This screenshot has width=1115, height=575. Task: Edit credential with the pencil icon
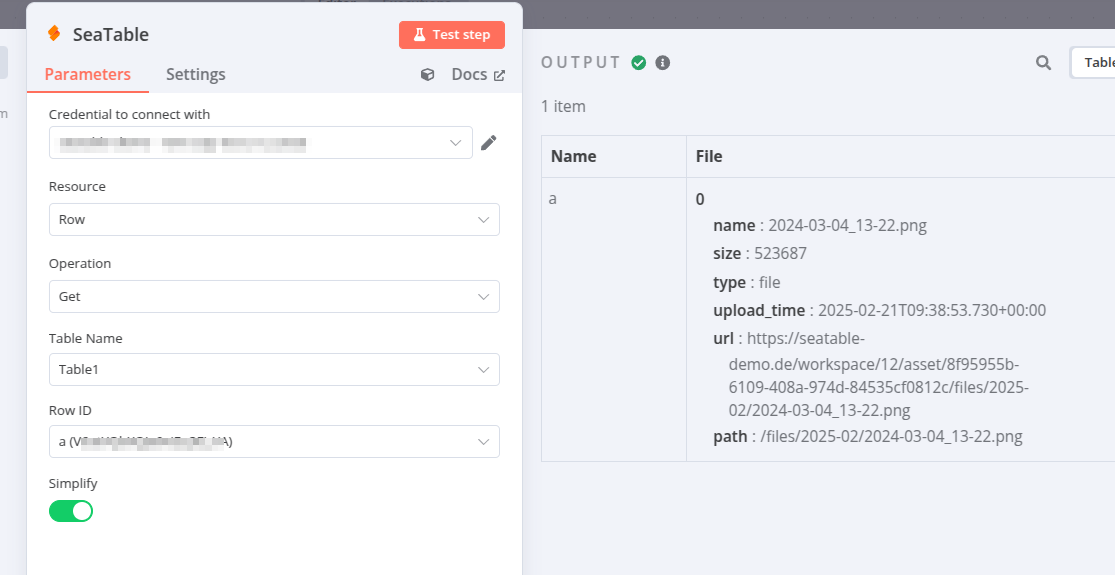pos(488,143)
